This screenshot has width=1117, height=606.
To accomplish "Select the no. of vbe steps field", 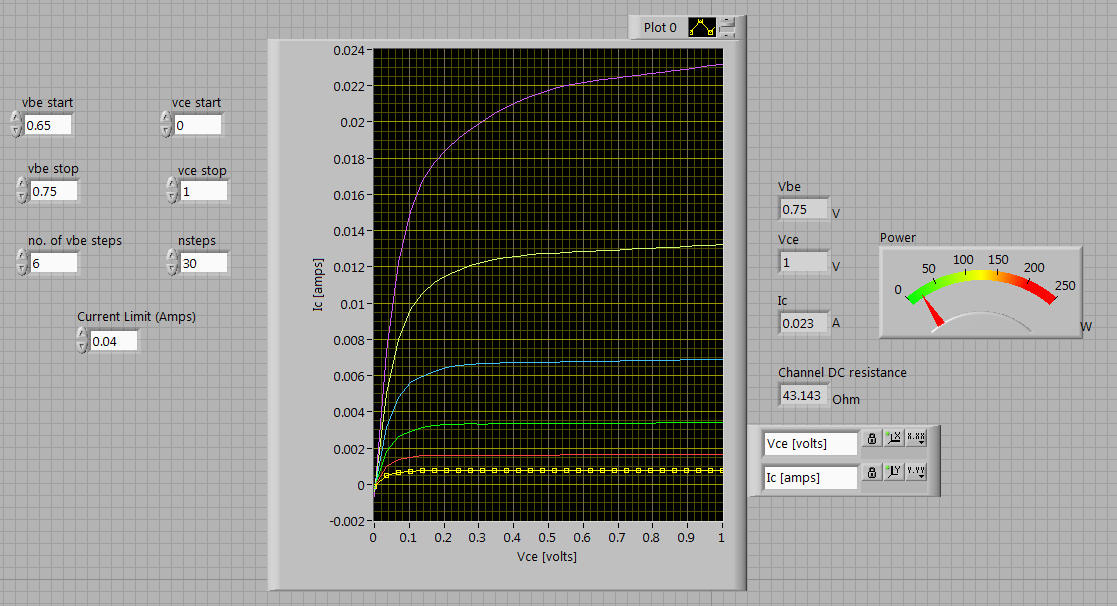I will [x=53, y=263].
